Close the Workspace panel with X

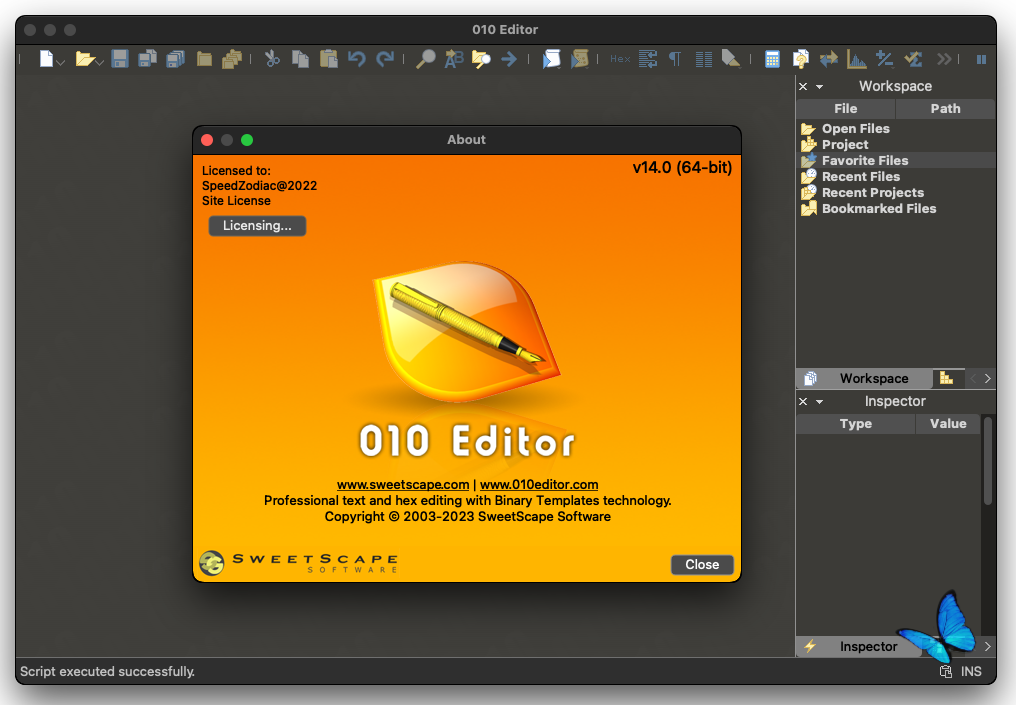(803, 86)
